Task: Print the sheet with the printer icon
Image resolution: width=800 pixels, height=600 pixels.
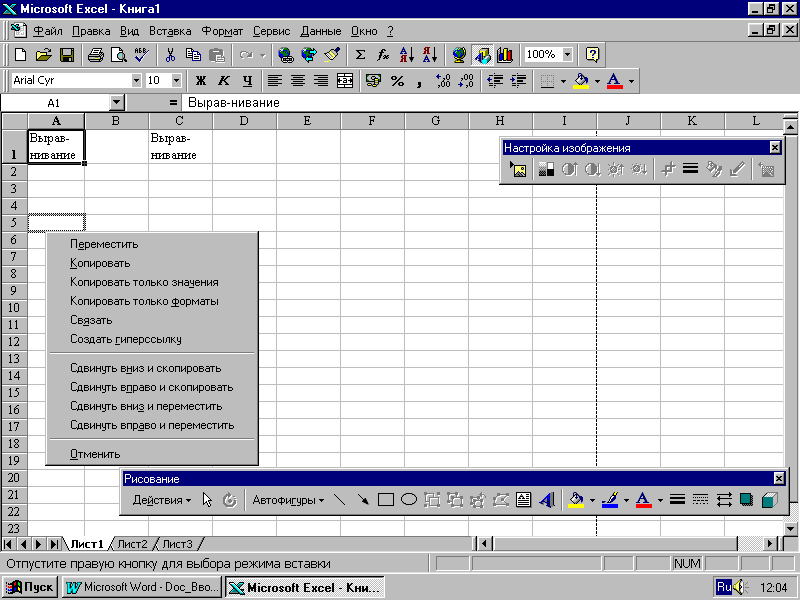Action: point(95,55)
